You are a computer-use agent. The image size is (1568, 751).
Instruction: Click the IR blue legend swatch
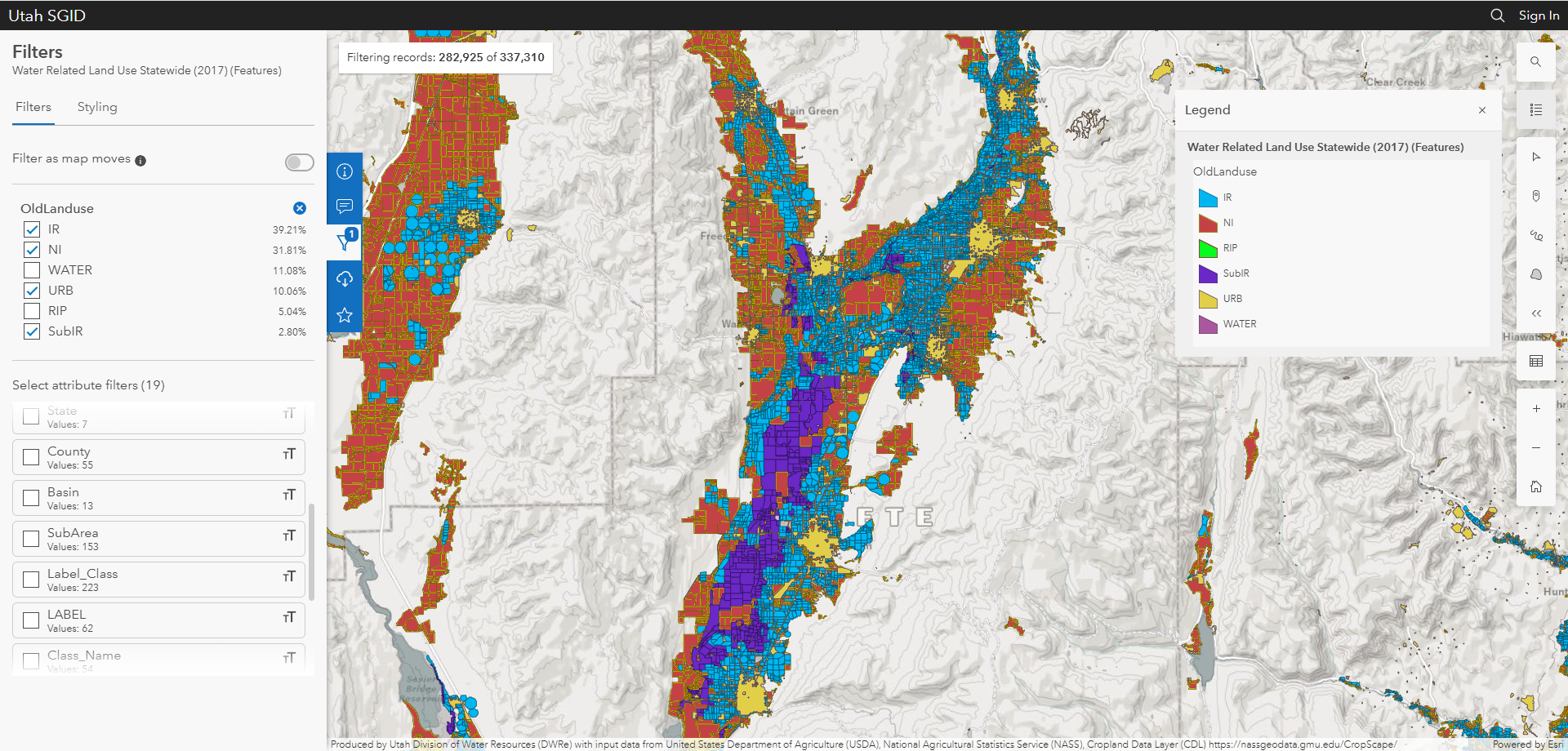(x=1208, y=198)
